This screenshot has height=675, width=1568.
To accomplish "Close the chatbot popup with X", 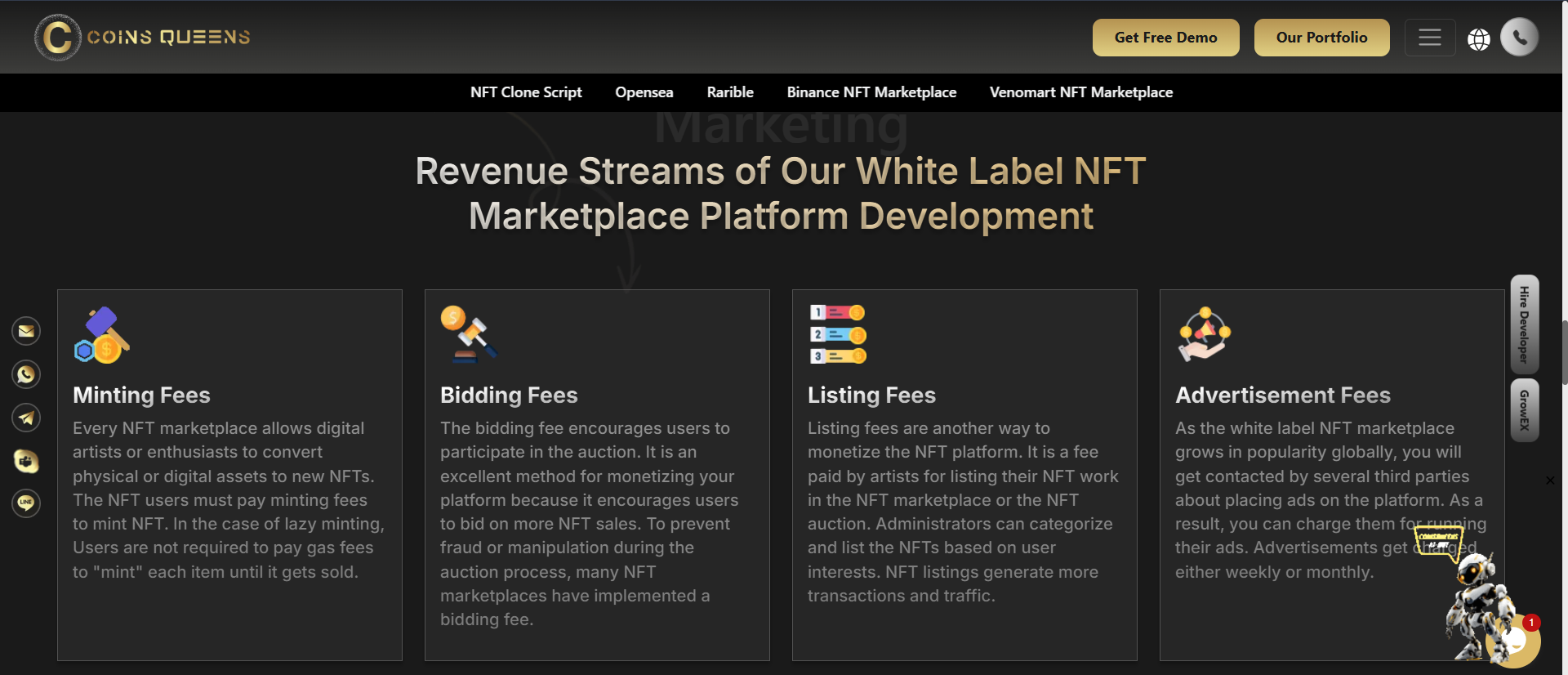I will (x=1550, y=481).
